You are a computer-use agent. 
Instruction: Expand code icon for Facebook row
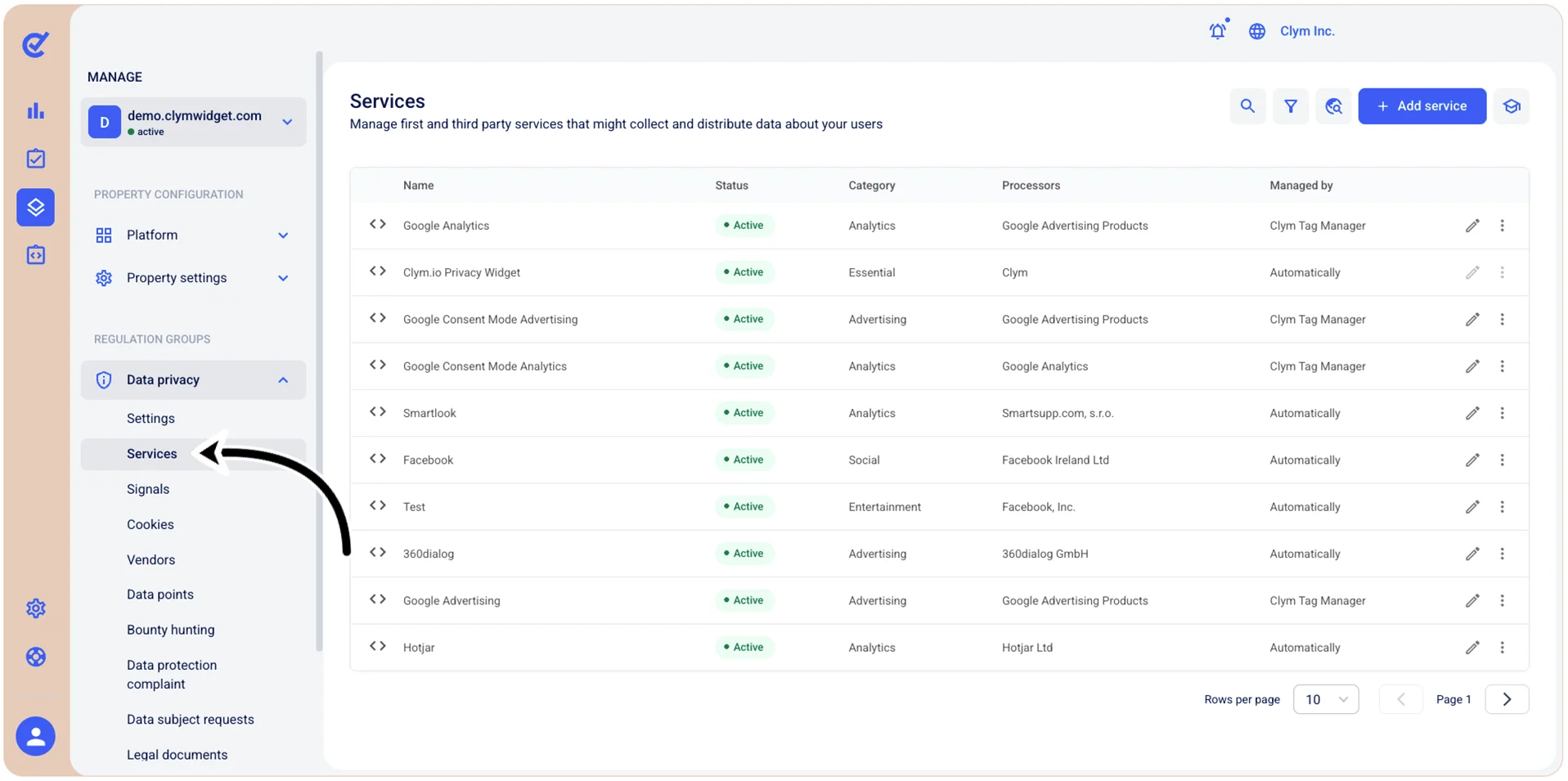377,459
